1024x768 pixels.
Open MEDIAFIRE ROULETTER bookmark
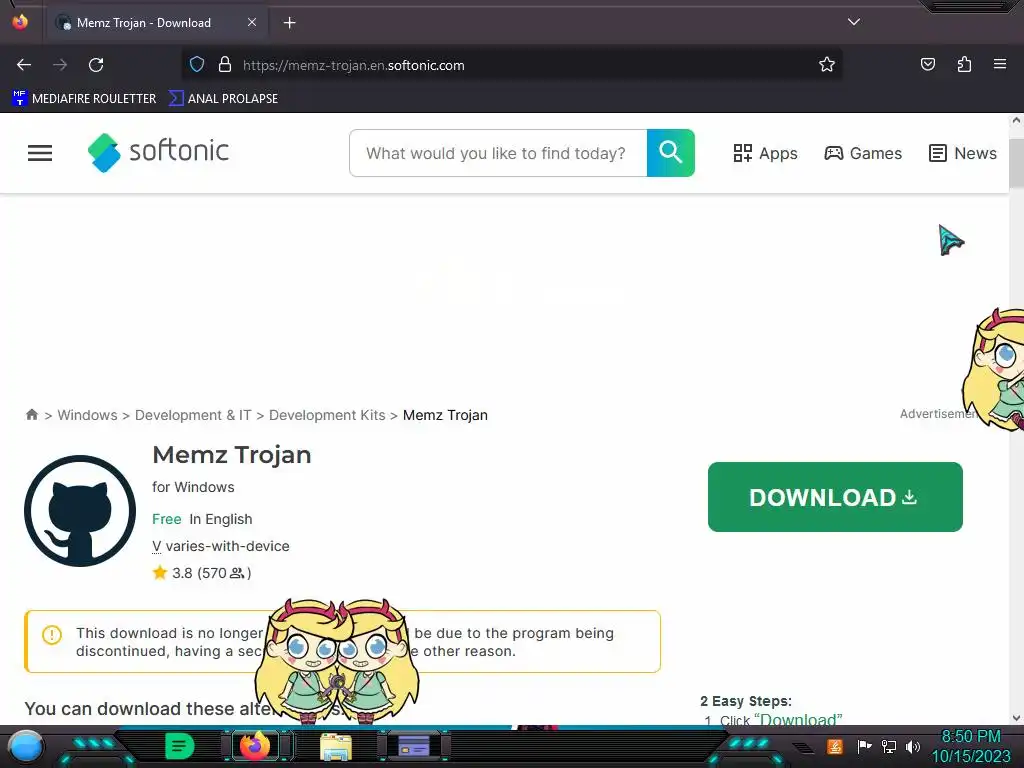(x=84, y=99)
